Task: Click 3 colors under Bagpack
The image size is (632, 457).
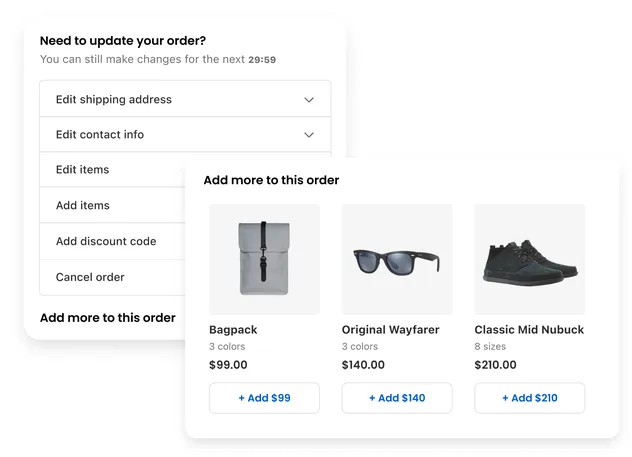Action: 227,347
